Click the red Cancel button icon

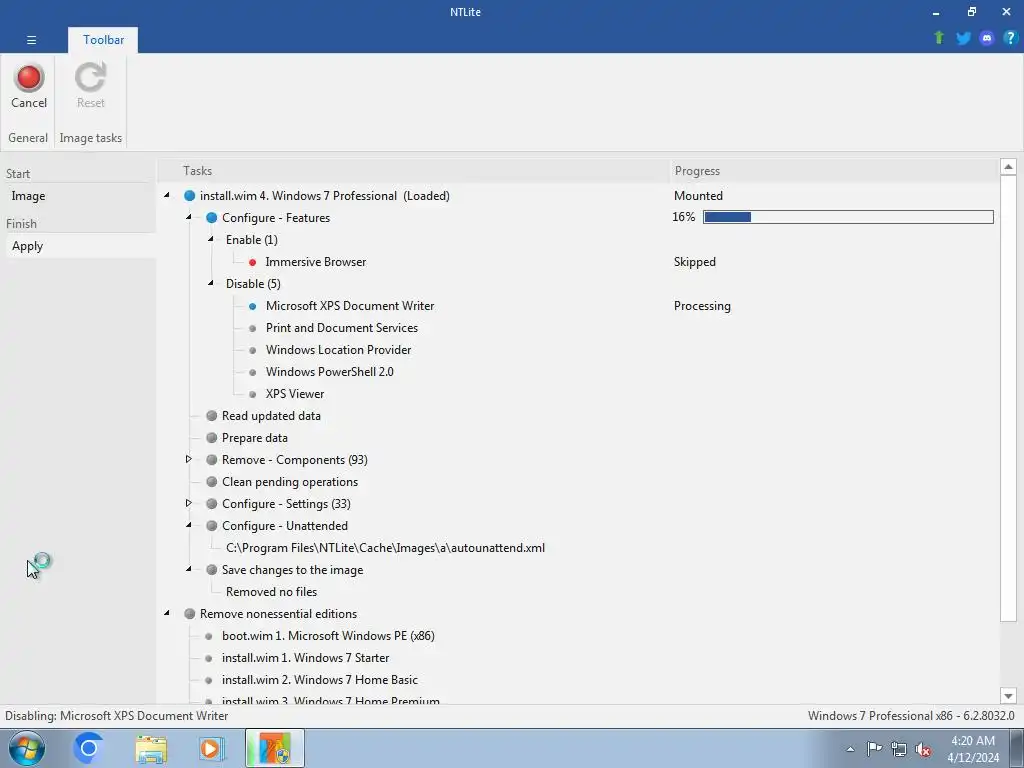click(x=29, y=78)
